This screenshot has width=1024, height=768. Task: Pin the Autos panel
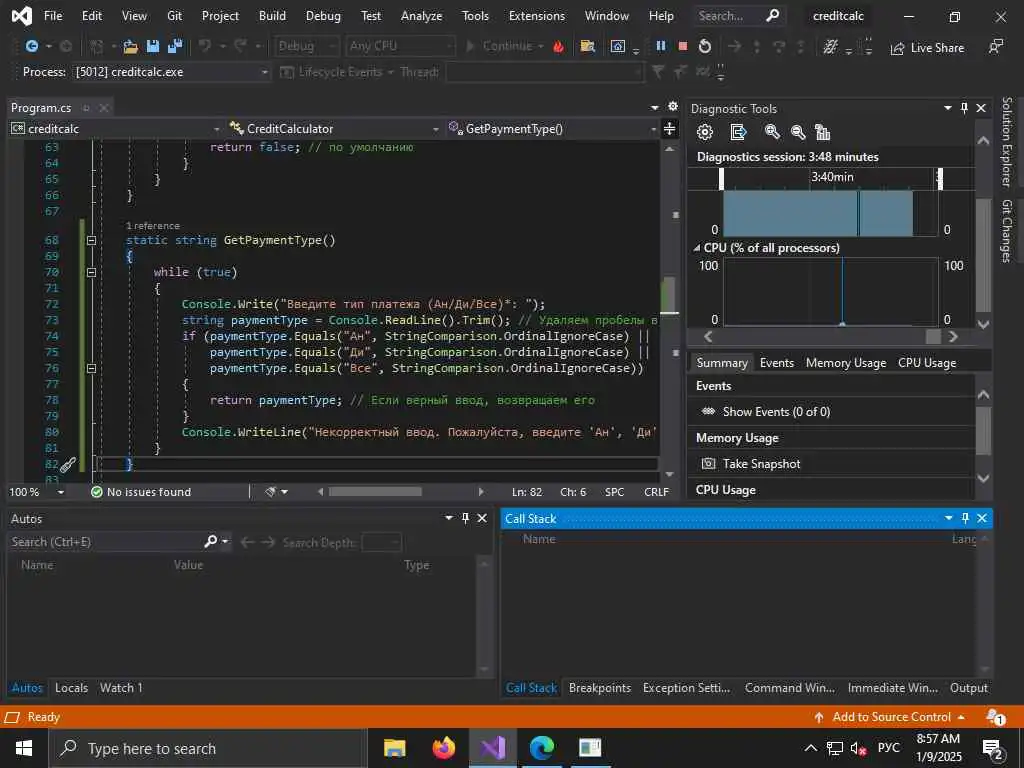[x=465, y=518]
